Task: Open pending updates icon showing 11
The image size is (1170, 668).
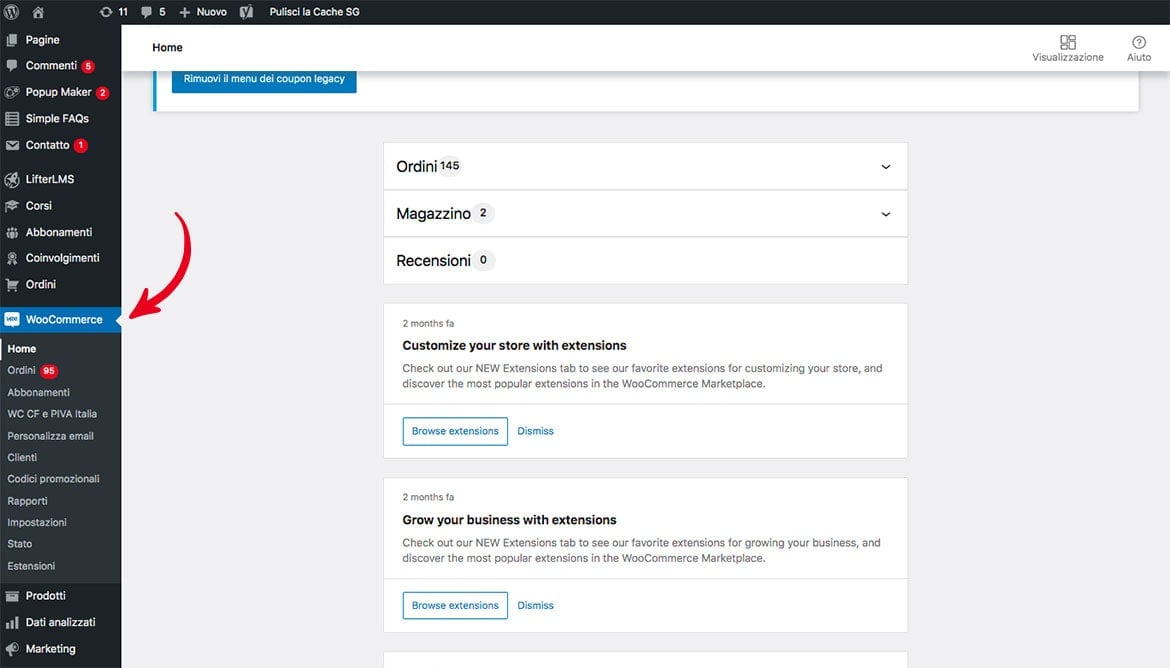Action: 106,12
